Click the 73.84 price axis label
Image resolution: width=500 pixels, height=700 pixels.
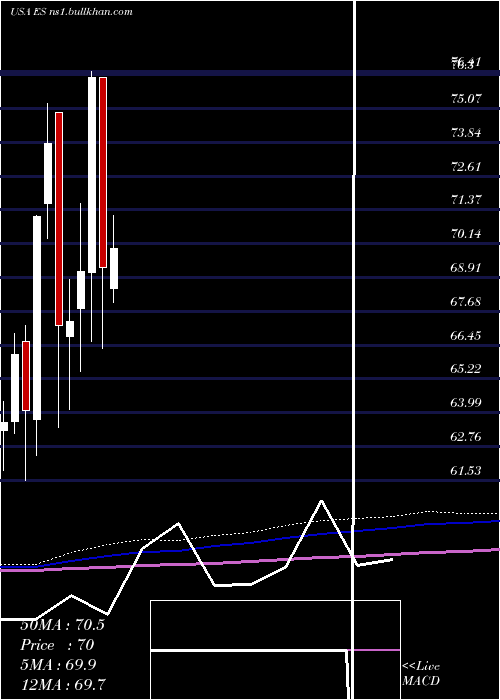tap(467, 133)
